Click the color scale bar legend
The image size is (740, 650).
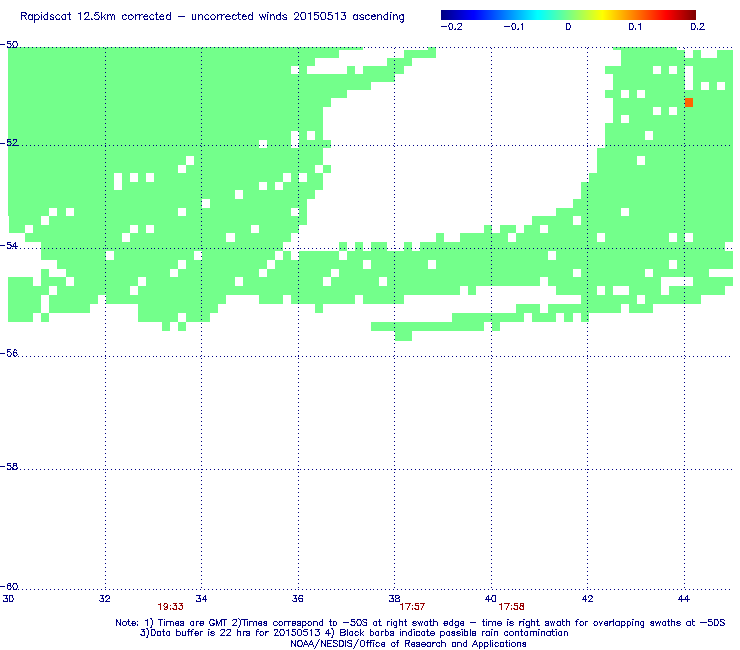[568, 15]
